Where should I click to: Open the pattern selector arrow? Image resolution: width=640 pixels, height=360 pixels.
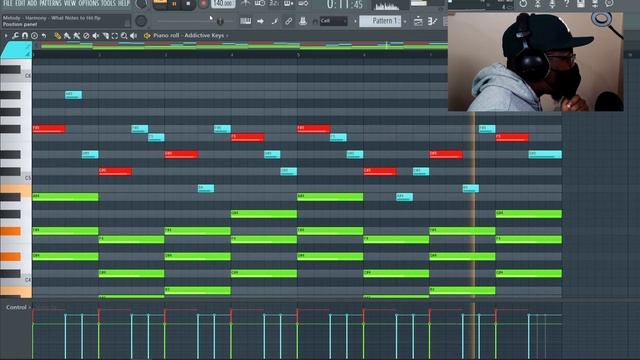355,21
